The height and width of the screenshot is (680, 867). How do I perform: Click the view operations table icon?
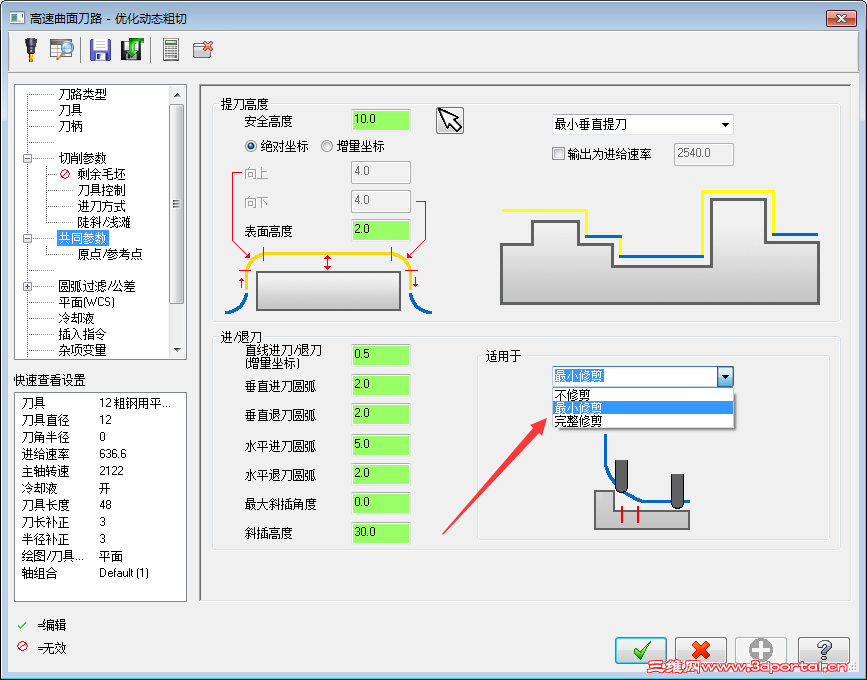click(x=61, y=49)
